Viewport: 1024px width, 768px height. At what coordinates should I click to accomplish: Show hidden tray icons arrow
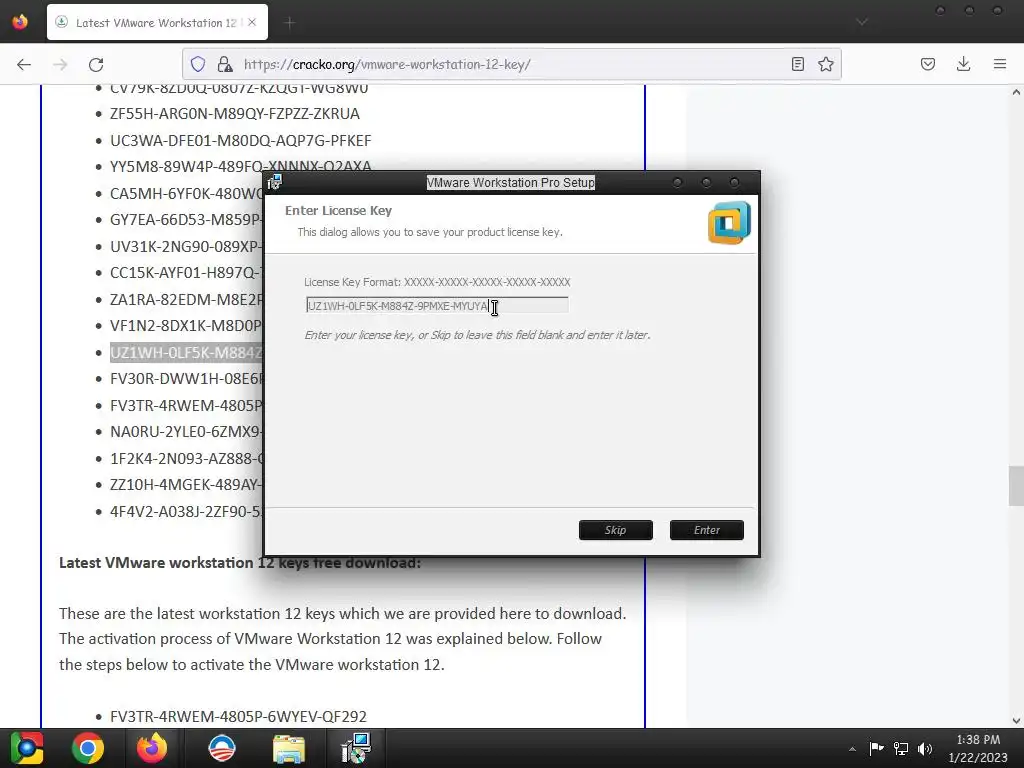tap(852, 749)
